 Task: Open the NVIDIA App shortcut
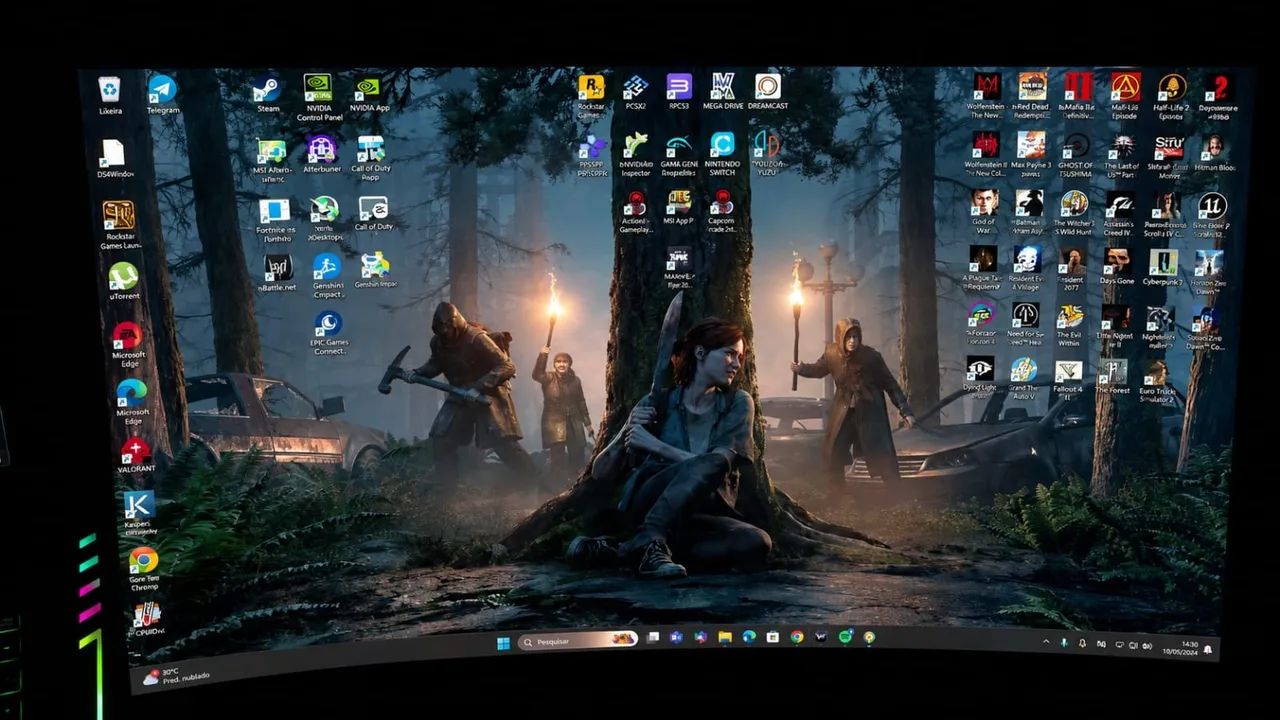point(369,94)
